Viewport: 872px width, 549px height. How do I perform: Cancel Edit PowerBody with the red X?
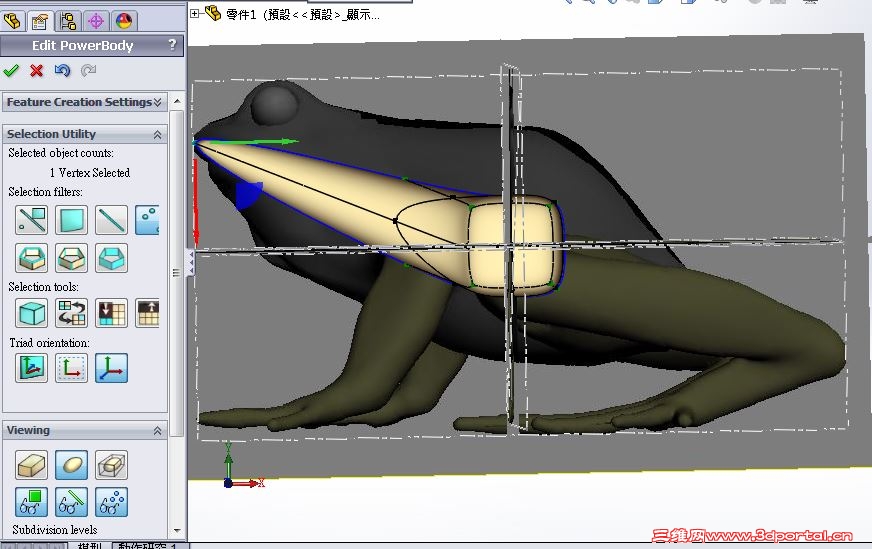pos(37,71)
